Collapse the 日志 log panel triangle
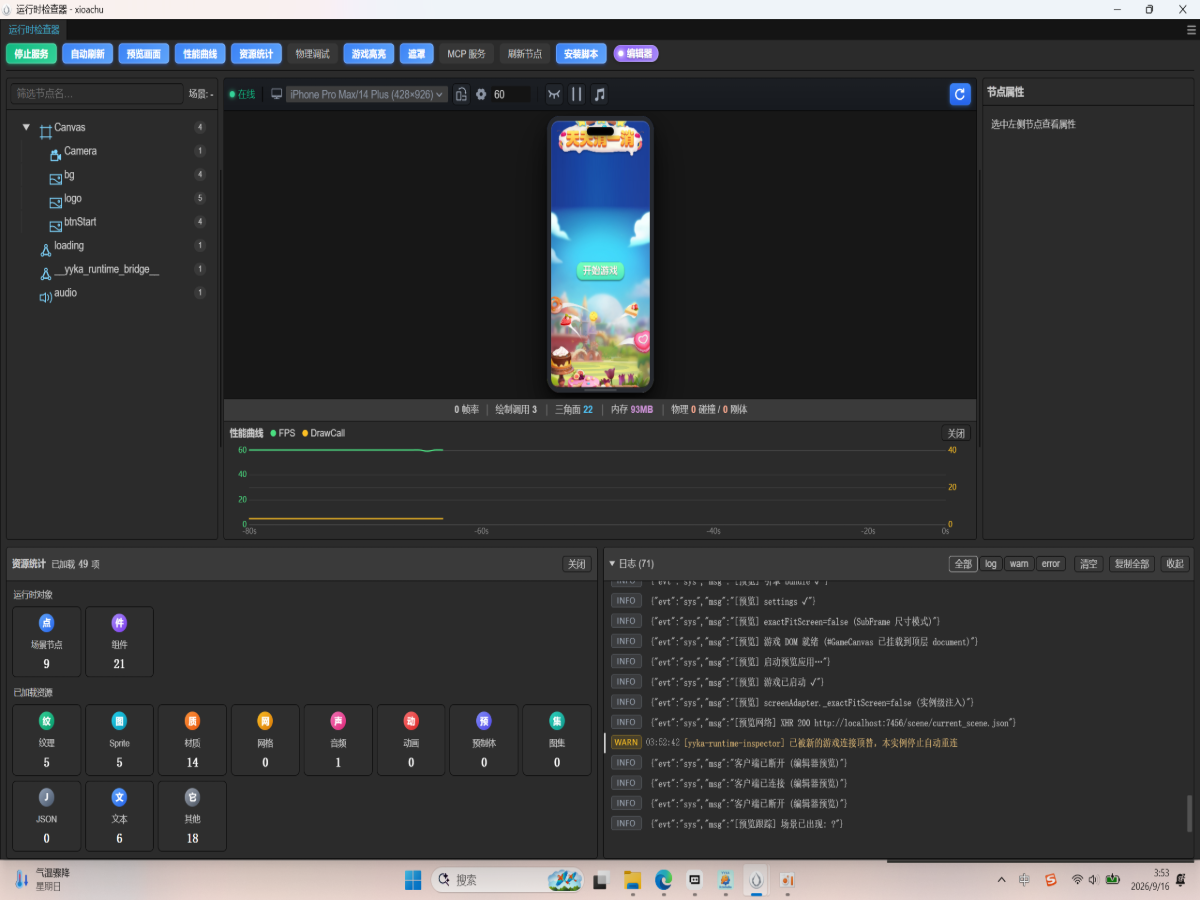 pos(612,564)
